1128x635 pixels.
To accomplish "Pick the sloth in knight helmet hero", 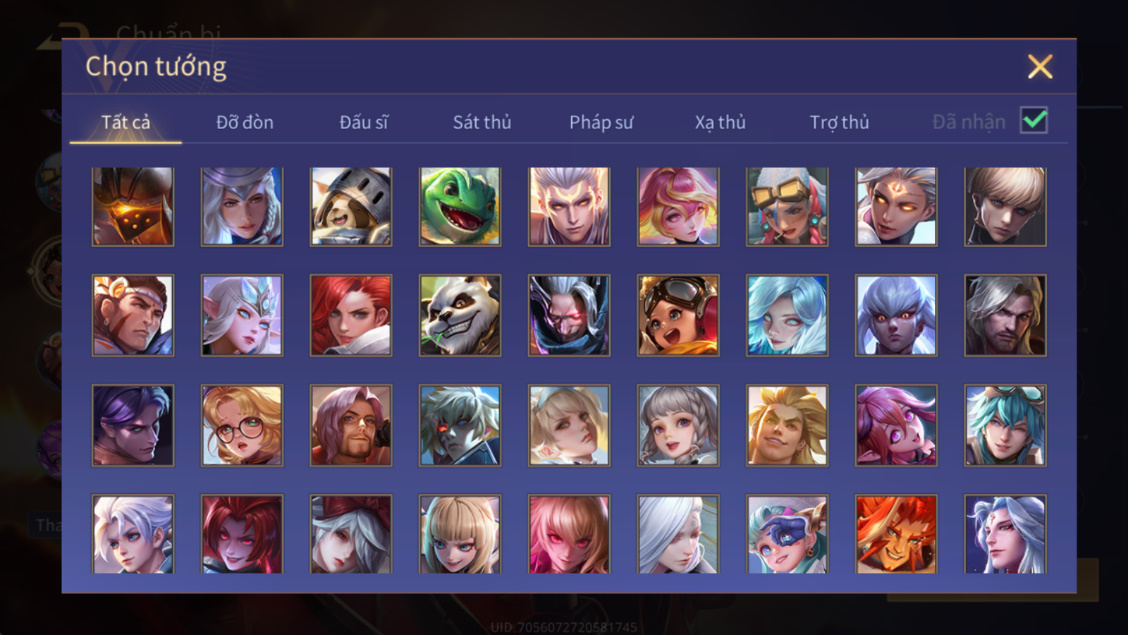I will pyautogui.click(x=351, y=206).
